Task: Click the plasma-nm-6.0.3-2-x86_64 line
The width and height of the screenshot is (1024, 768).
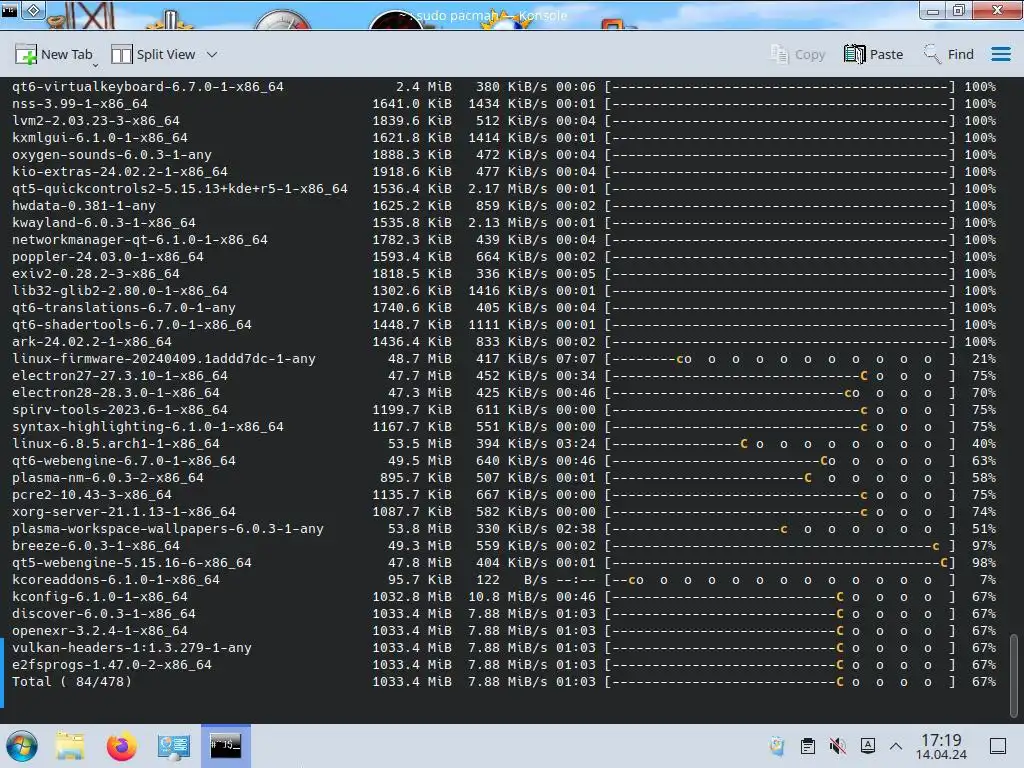Action: 504,477
